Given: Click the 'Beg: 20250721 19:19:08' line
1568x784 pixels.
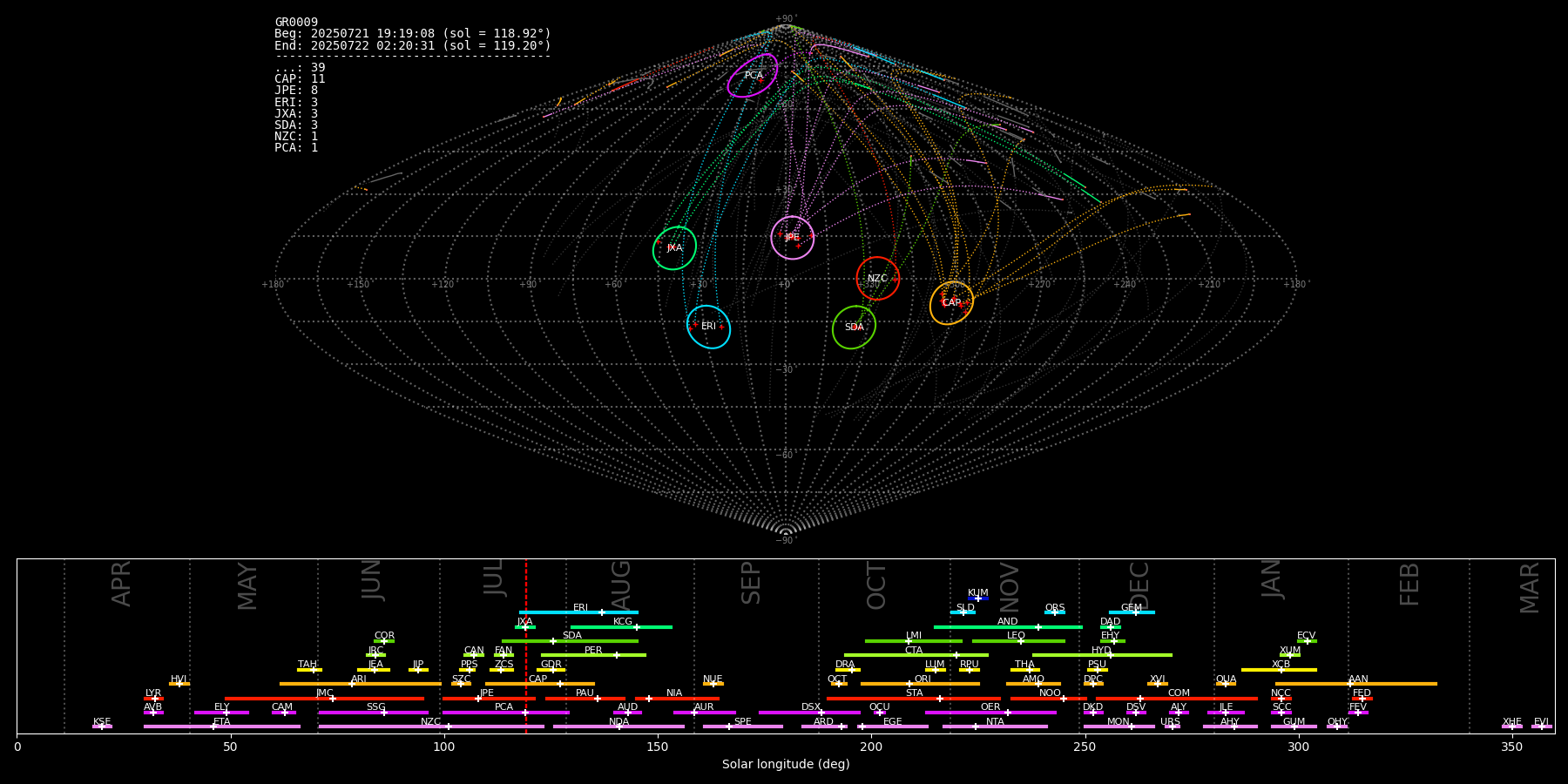Looking at the screenshot, I should point(413,34).
